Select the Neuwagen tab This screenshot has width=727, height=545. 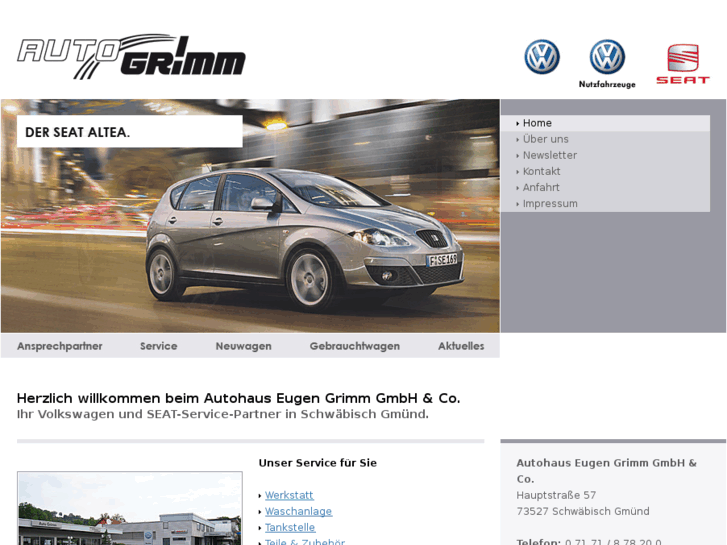pyautogui.click(x=243, y=346)
